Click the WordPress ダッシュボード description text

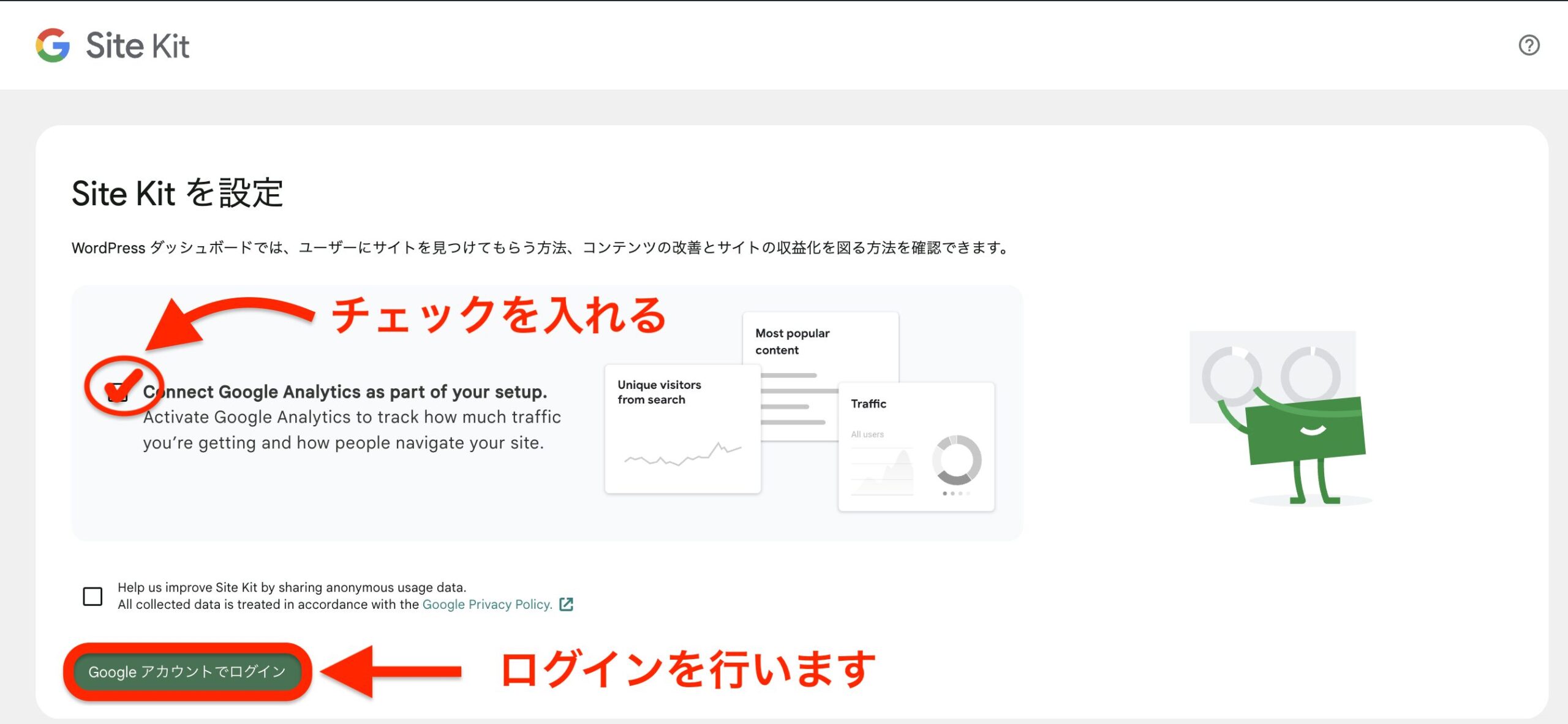coord(540,248)
